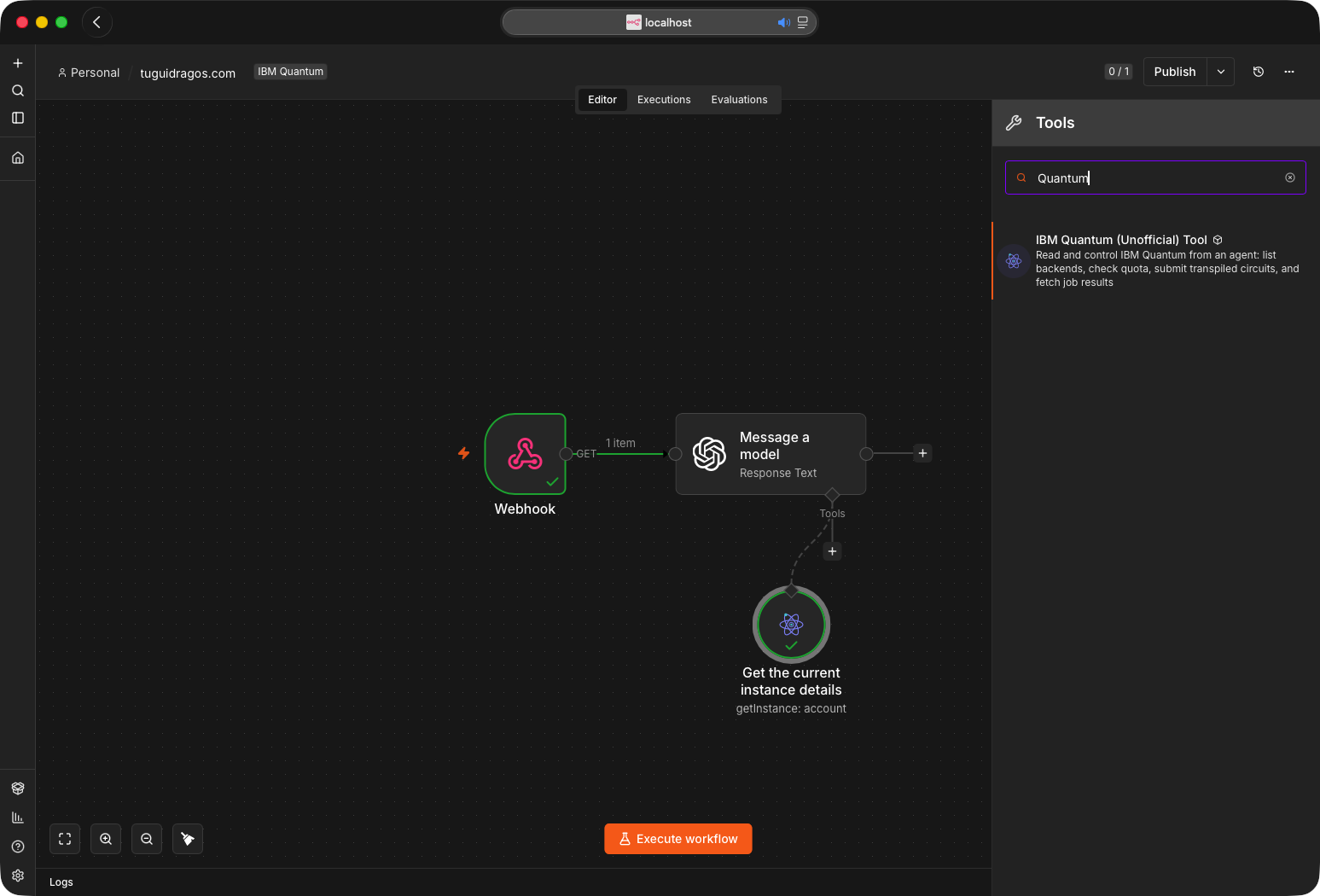
Task: Switch to the Evaluations tab
Action: (739, 100)
